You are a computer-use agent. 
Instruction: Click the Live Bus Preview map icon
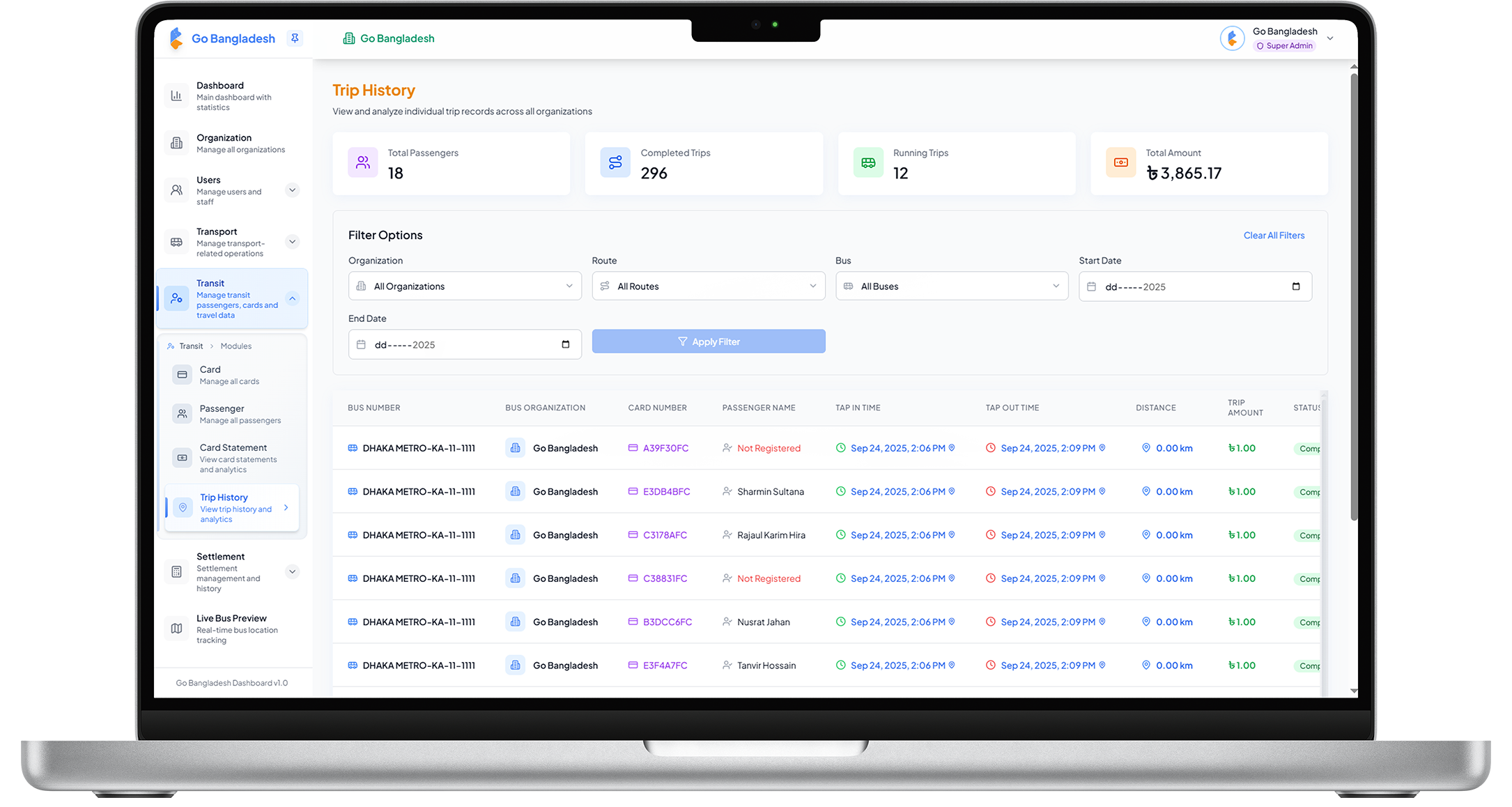pyautogui.click(x=176, y=629)
